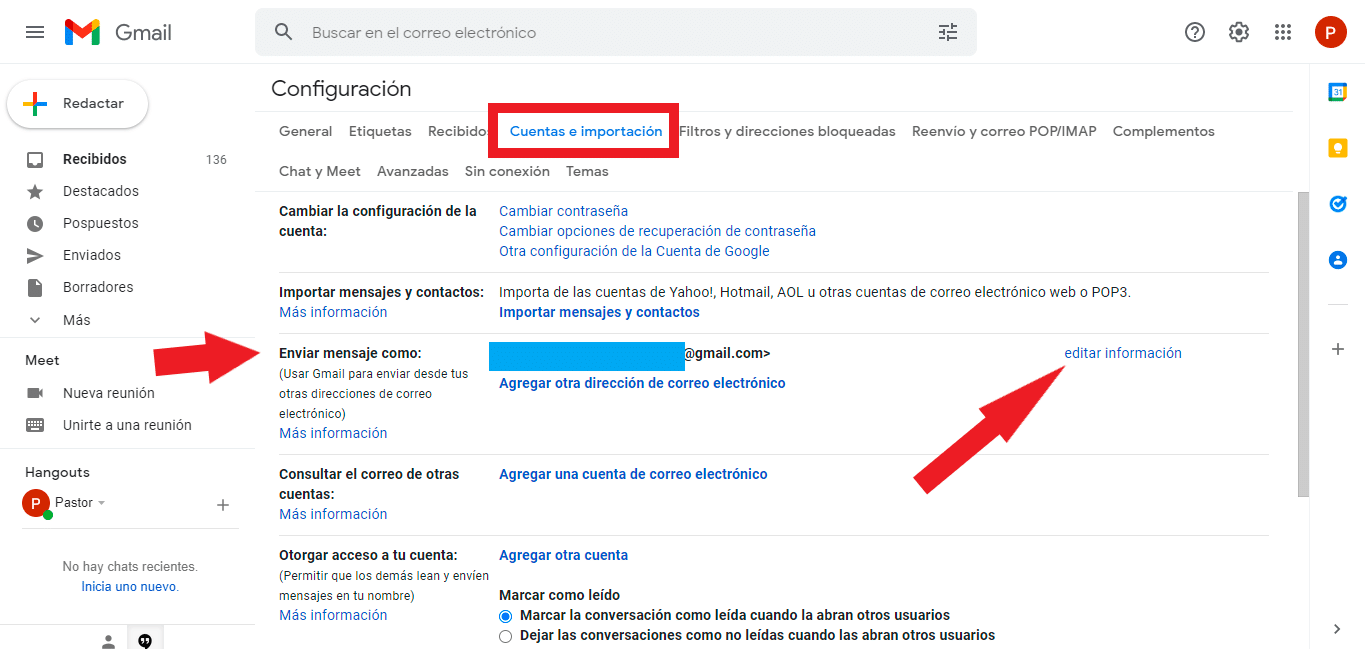This screenshot has height=649, width=1365.
Task: Open Gmail settings gear
Action: point(1239,31)
